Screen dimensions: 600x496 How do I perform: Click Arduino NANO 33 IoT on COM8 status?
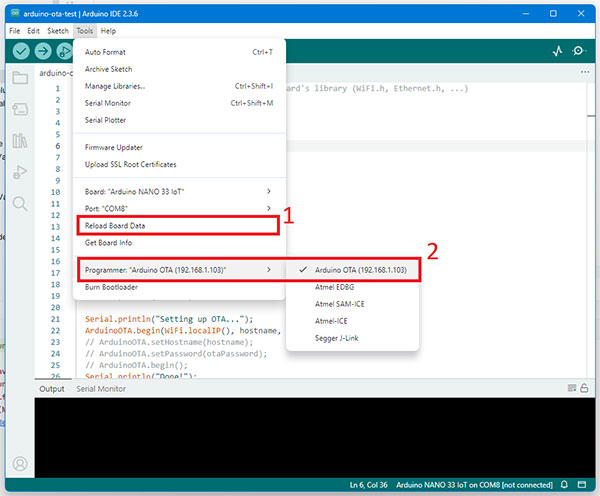474,485
